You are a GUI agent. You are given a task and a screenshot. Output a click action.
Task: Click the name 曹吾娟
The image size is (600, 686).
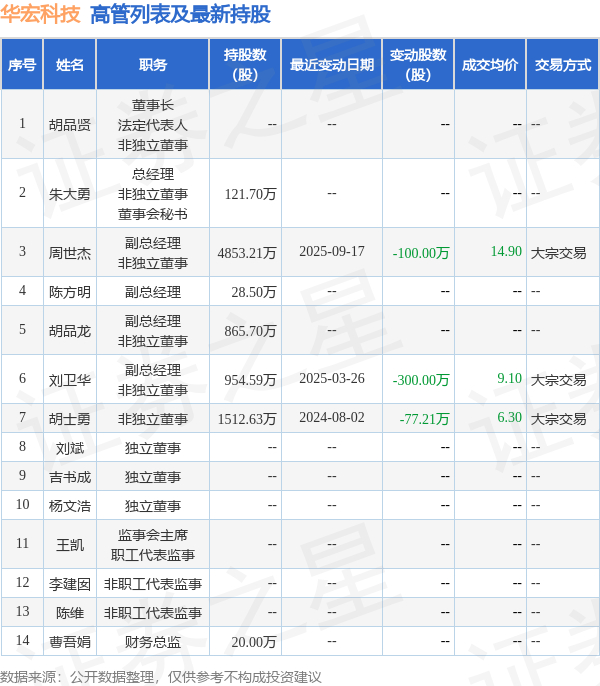[x=70, y=642]
